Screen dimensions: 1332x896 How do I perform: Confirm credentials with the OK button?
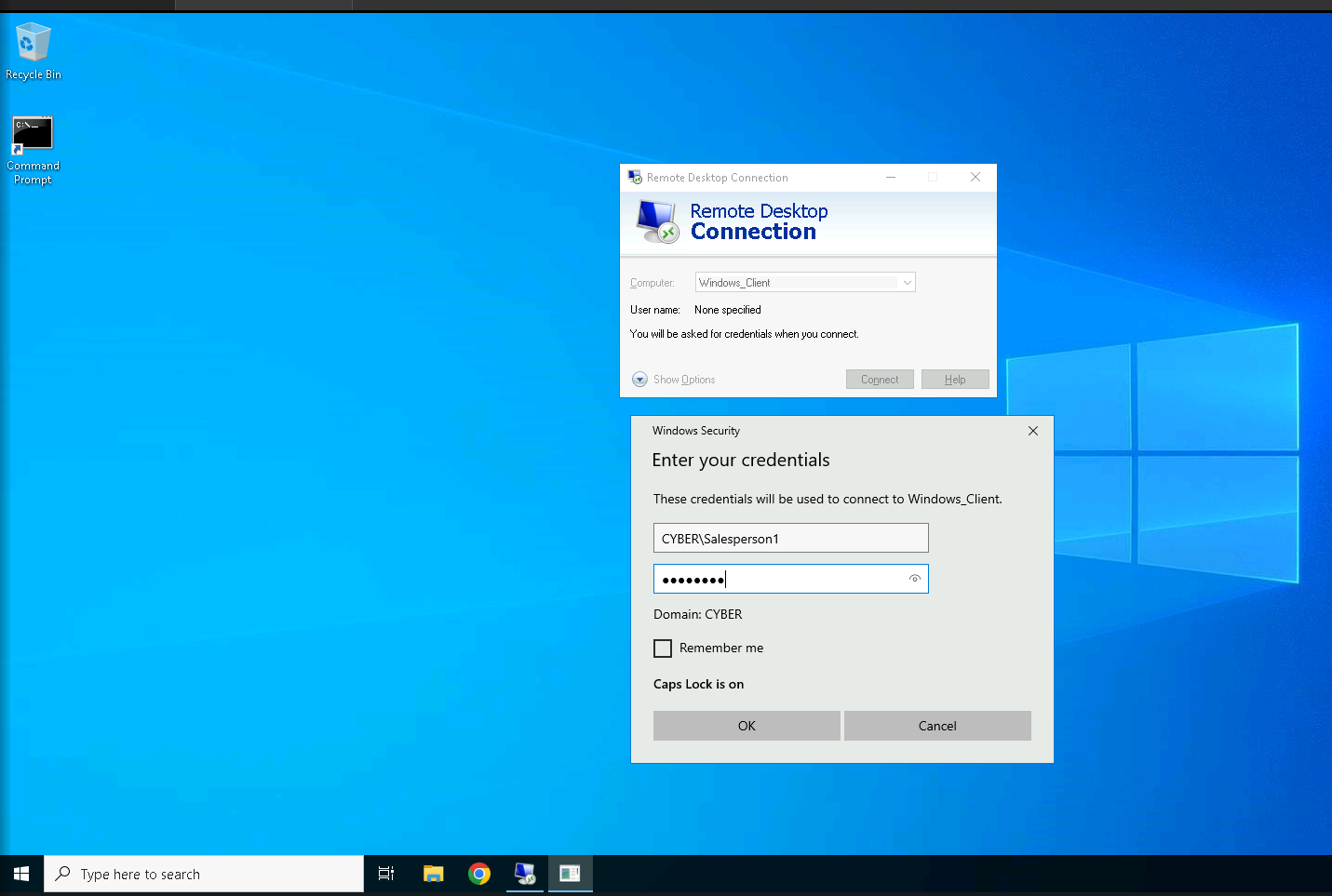tap(747, 726)
